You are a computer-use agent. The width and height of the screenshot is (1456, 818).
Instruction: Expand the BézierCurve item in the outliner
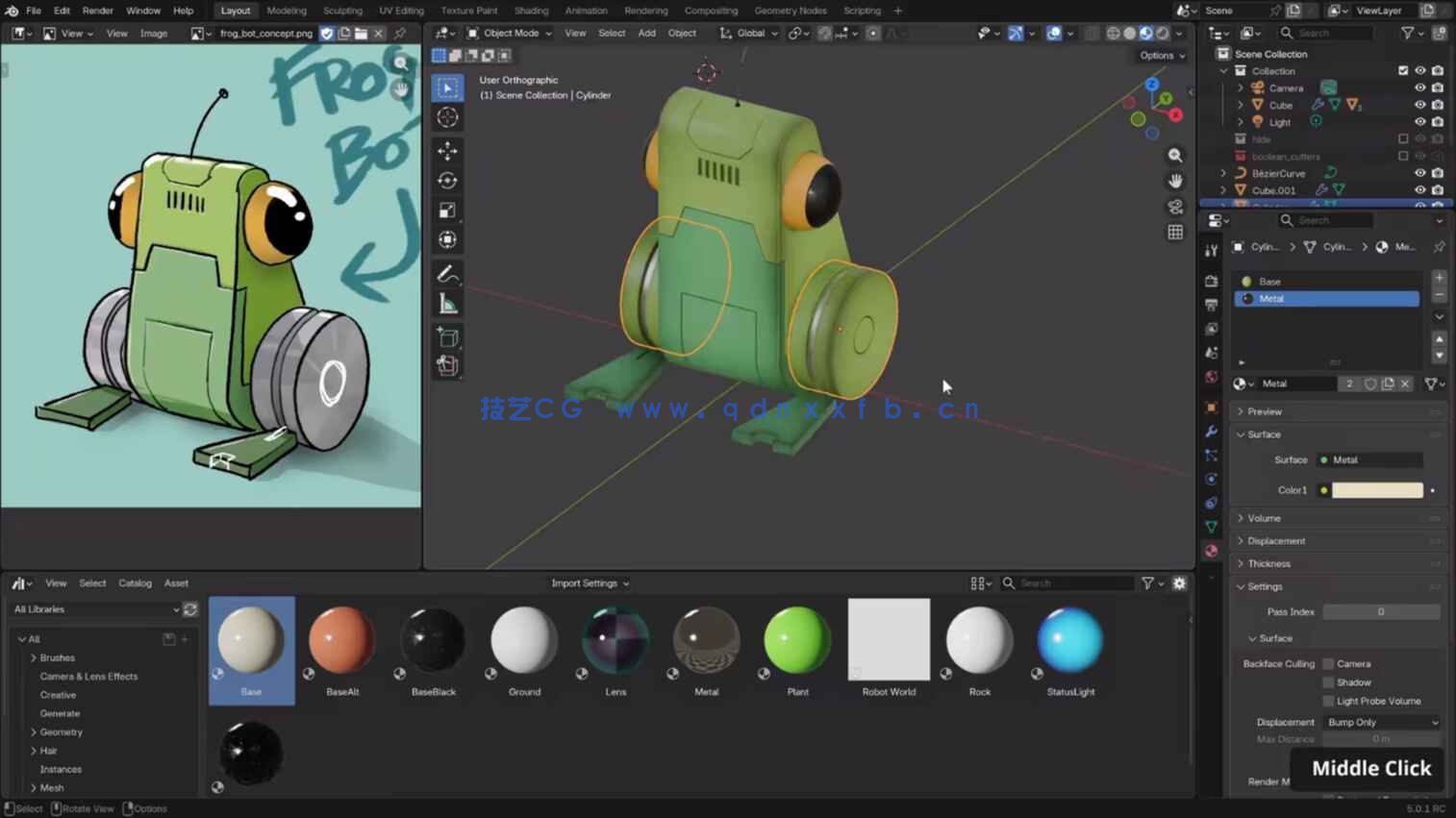(x=1222, y=173)
